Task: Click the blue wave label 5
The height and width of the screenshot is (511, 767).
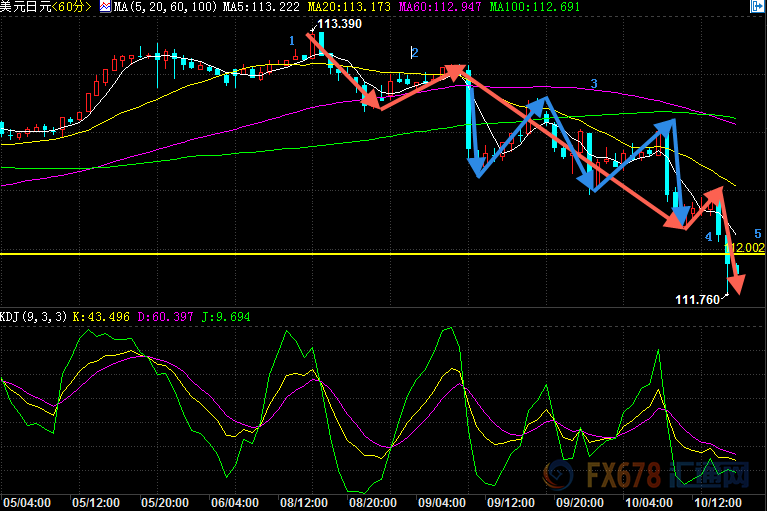Action: point(758,232)
